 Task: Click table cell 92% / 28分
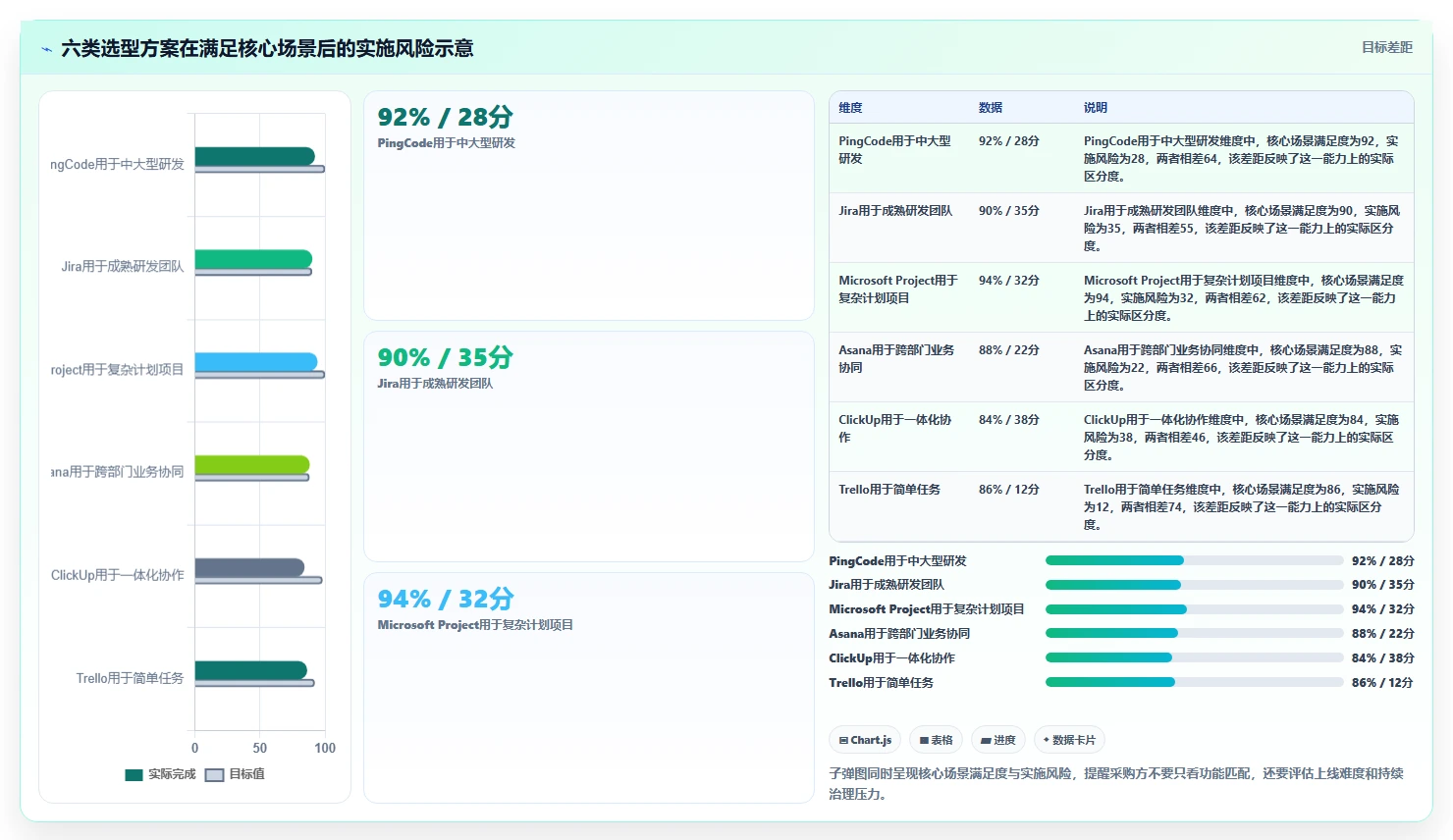pos(1008,141)
